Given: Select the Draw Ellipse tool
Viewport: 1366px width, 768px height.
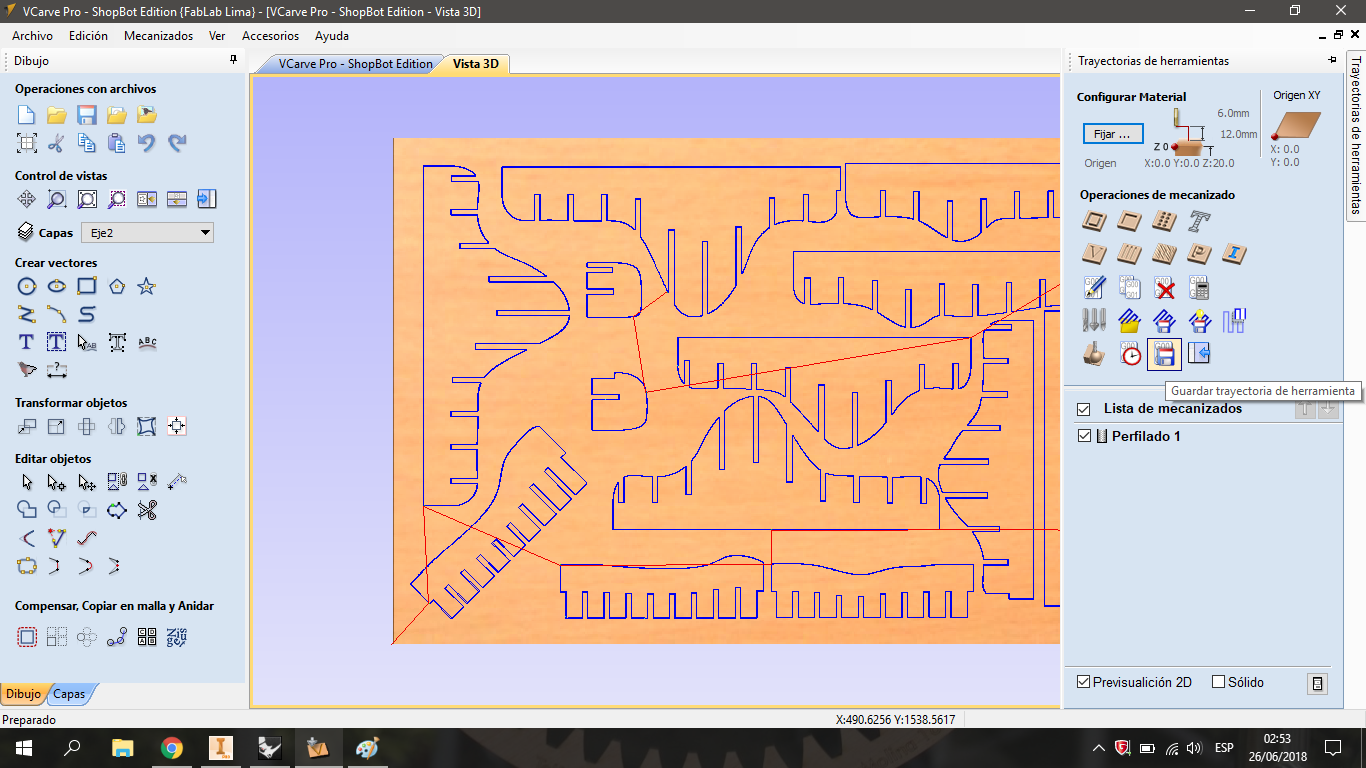Looking at the screenshot, I should click(57, 287).
